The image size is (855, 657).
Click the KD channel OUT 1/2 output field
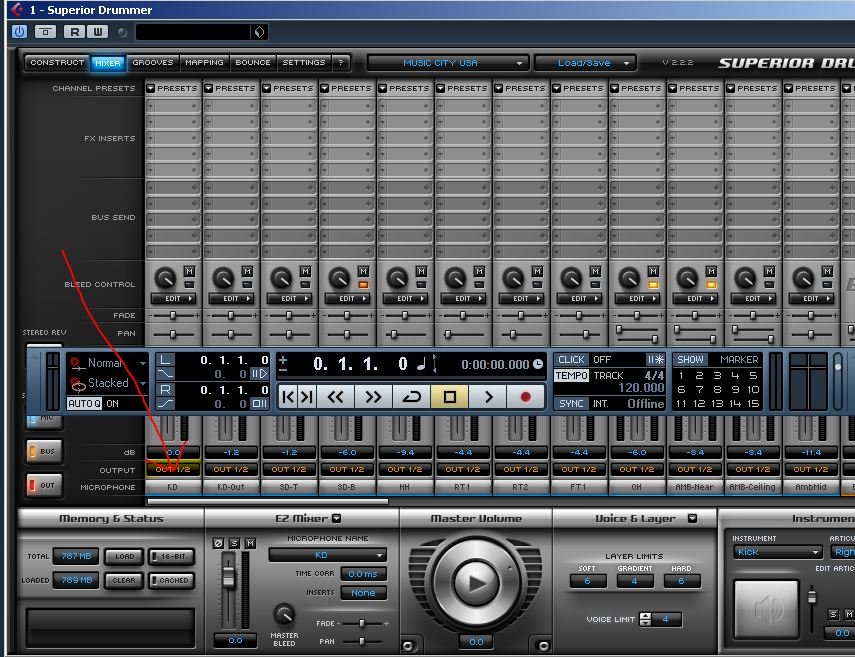click(173, 469)
